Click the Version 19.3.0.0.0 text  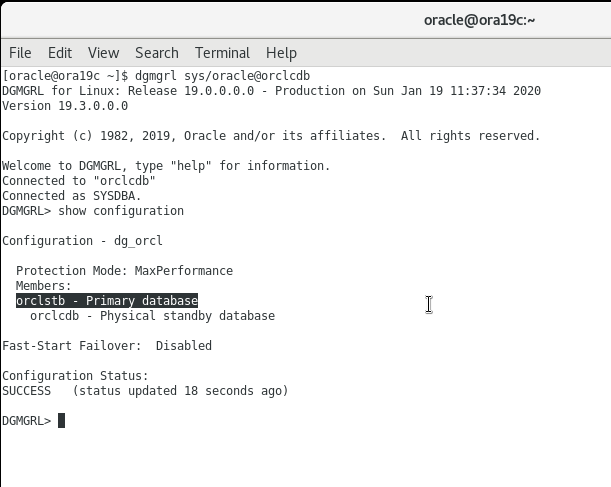[65, 106]
